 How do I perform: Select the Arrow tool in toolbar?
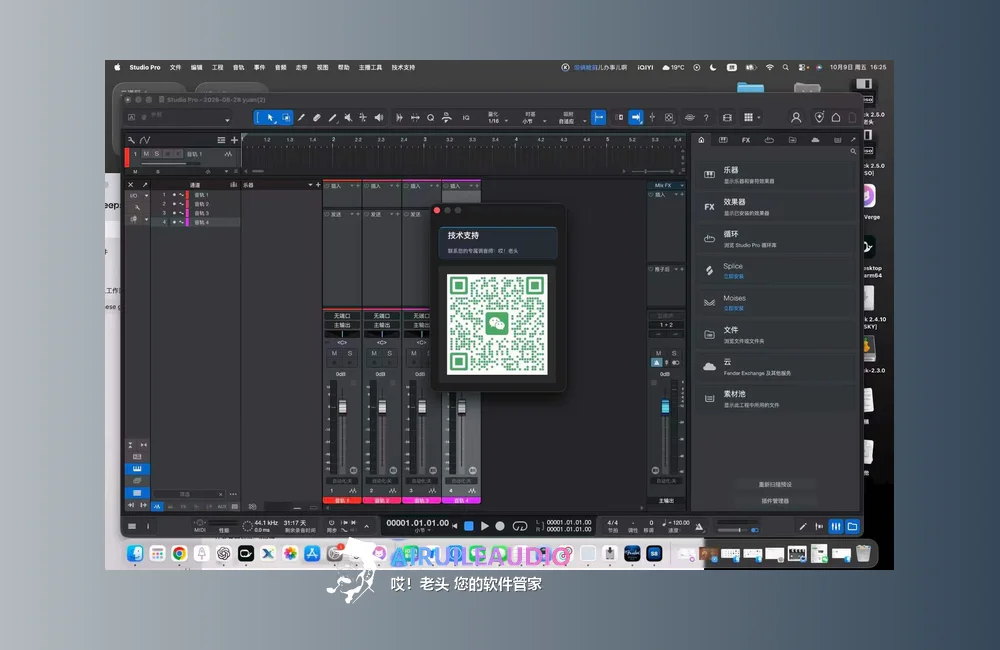[x=270, y=117]
